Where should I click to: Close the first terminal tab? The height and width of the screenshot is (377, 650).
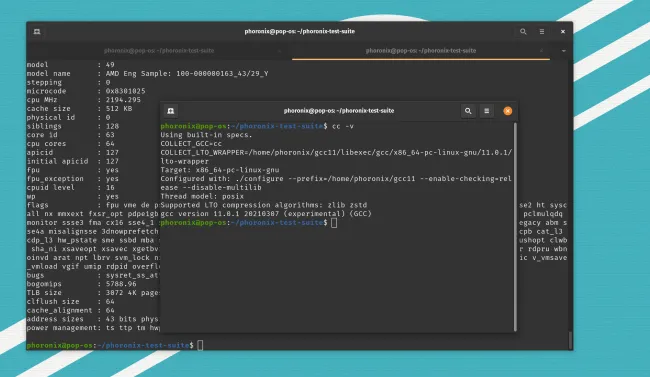pos(279,51)
